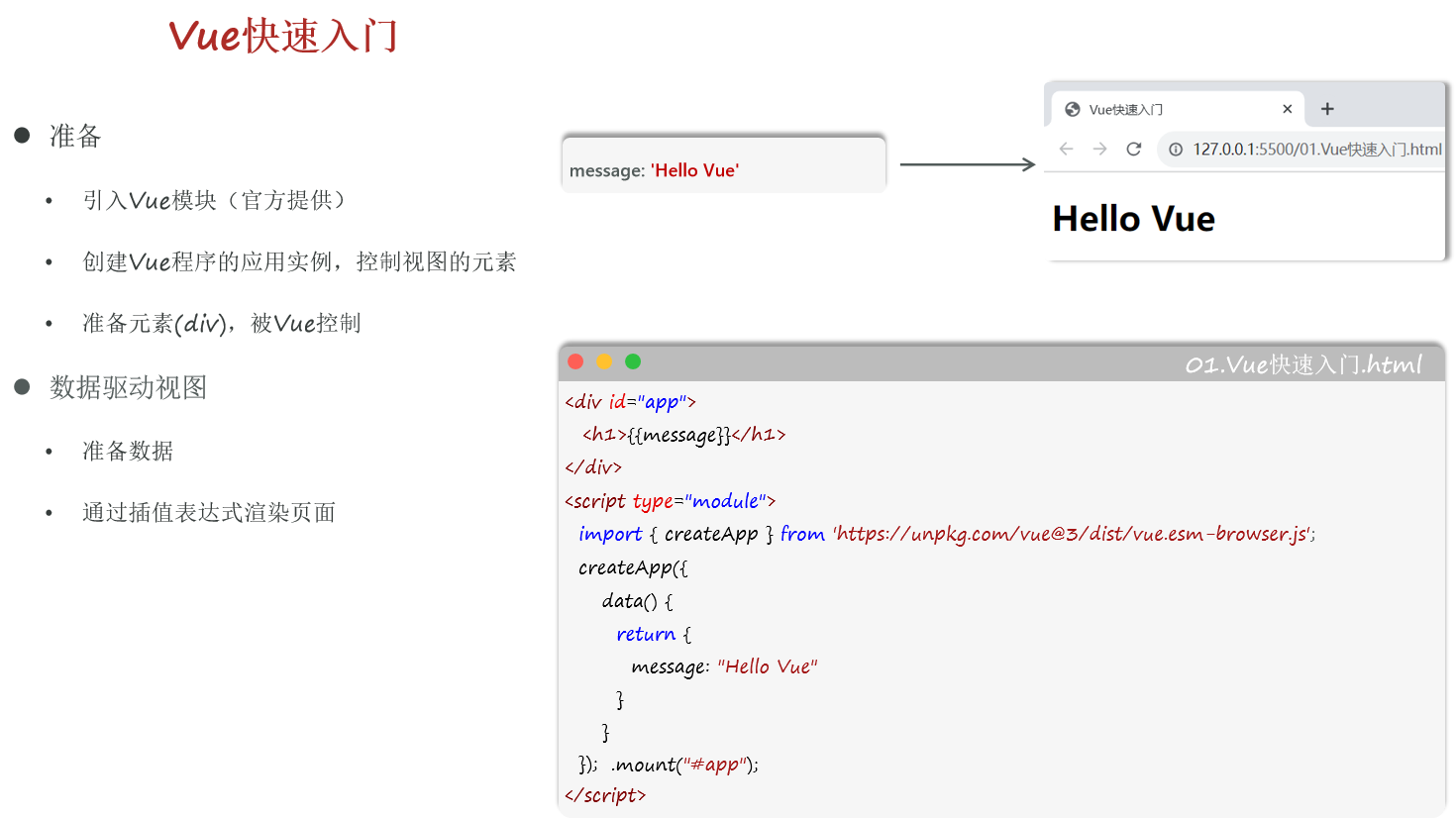Click the createApp({ code line
Screen dimensions: 1456x819
click(x=633, y=567)
